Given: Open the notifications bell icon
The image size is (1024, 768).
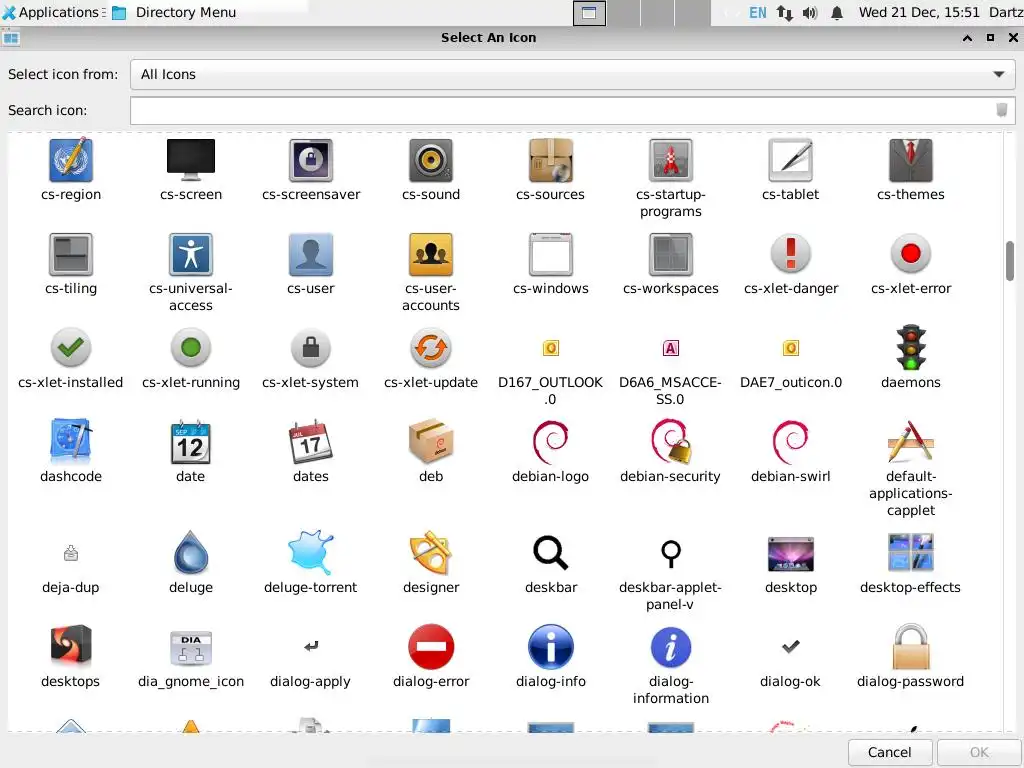Looking at the screenshot, I should [x=837, y=13].
